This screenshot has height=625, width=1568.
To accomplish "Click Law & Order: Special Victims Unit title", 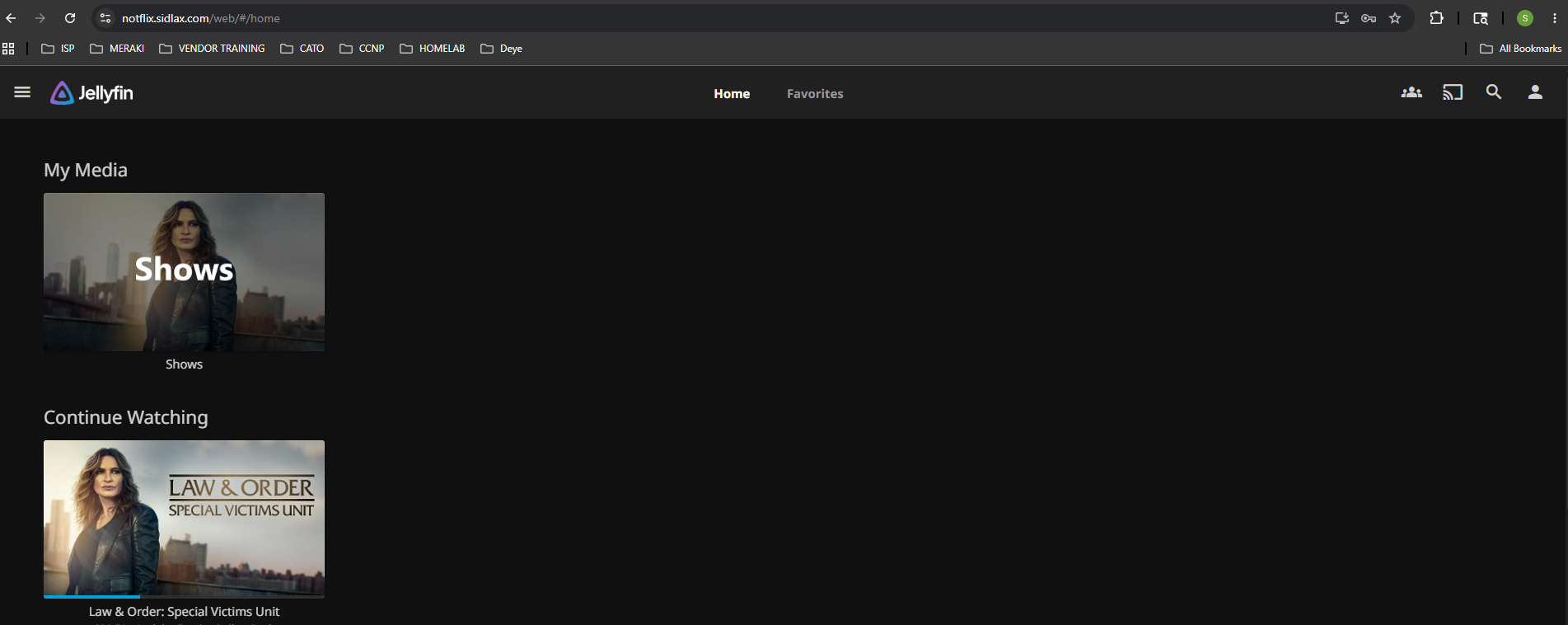I will click(x=184, y=612).
